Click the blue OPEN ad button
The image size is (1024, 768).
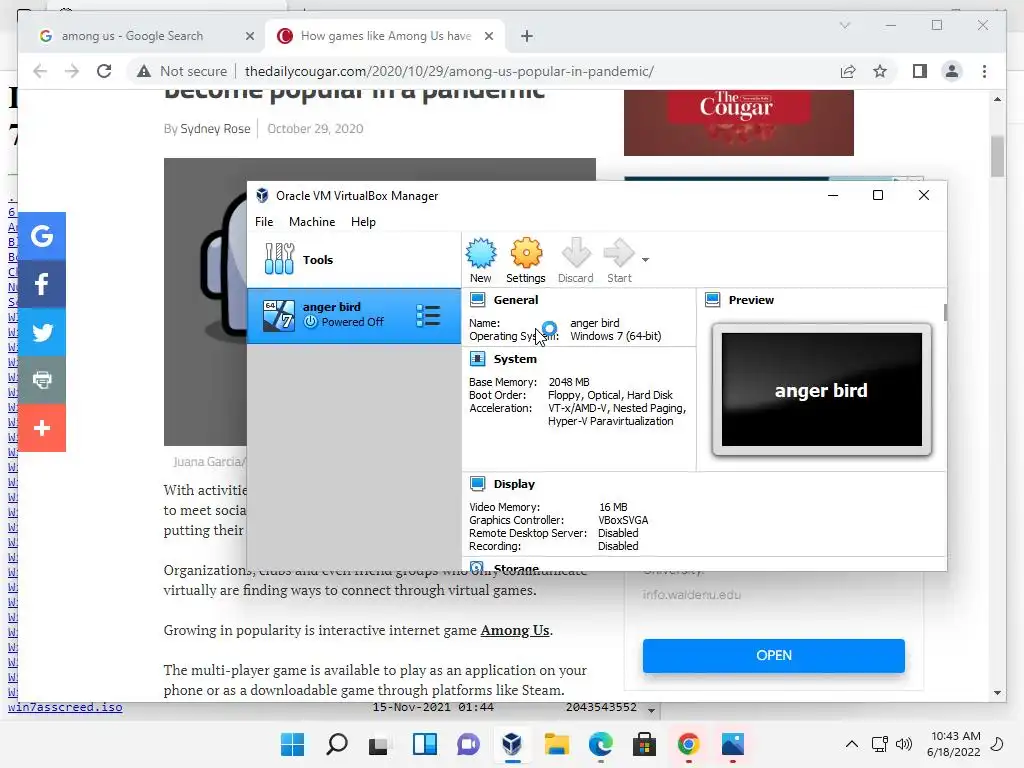[x=774, y=656]
